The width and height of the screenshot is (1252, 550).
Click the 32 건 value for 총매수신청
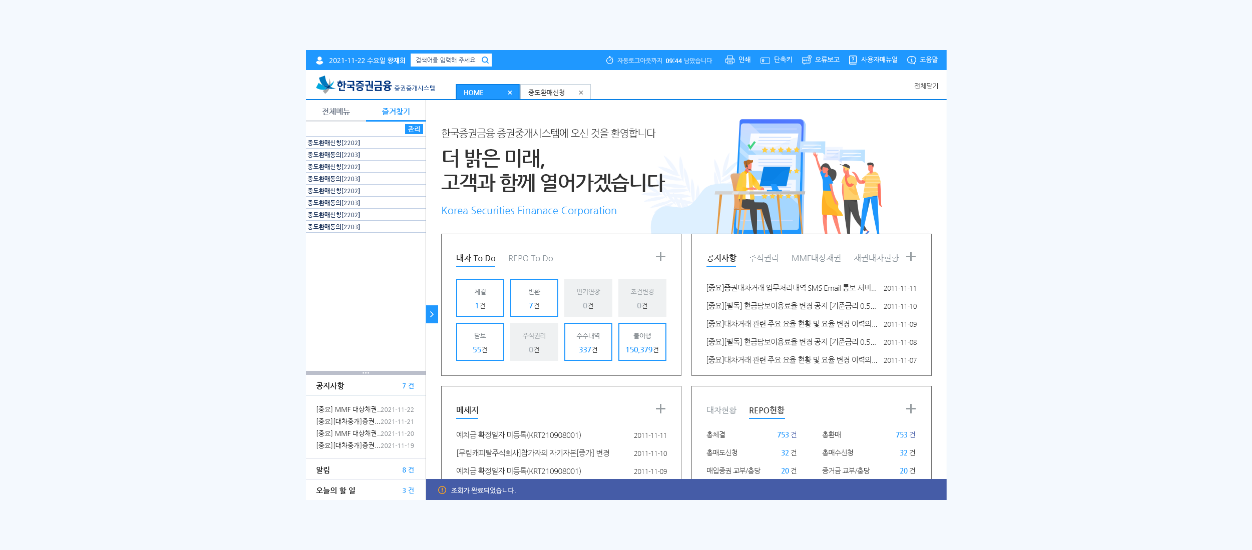tap(907, 453)
